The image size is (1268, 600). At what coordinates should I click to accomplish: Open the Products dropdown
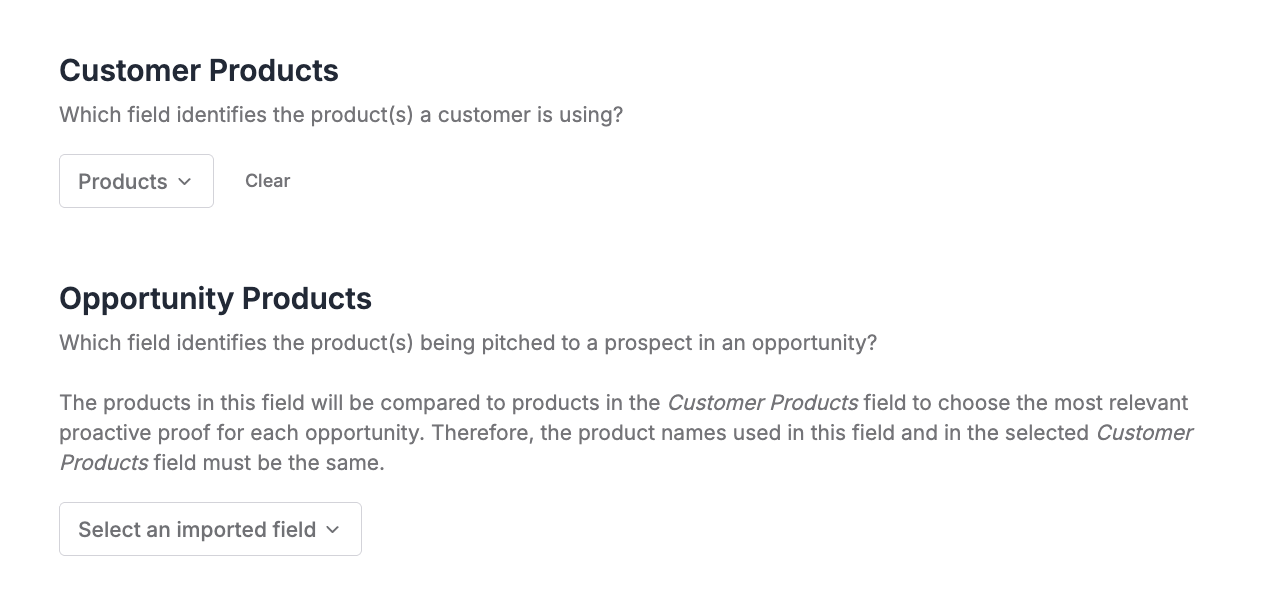(x=136, y=181)
